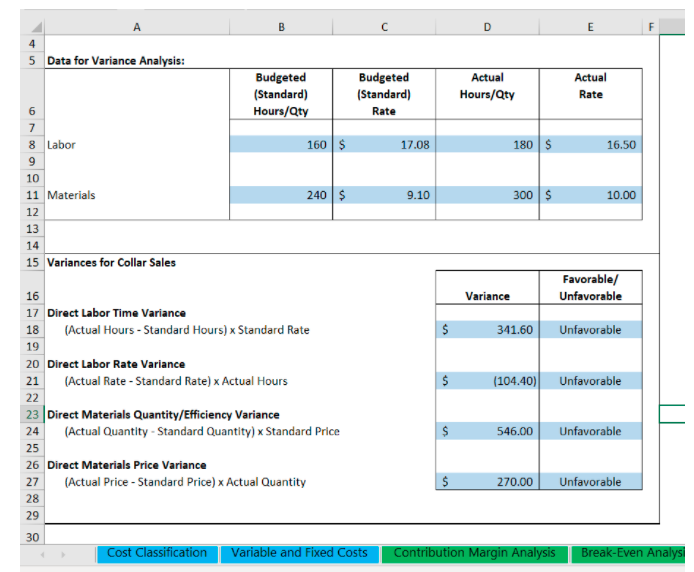Screen dimensions: 694x572
Task: Select the Break-Even Analysis sheet tab
Action: tap(628, 553)
